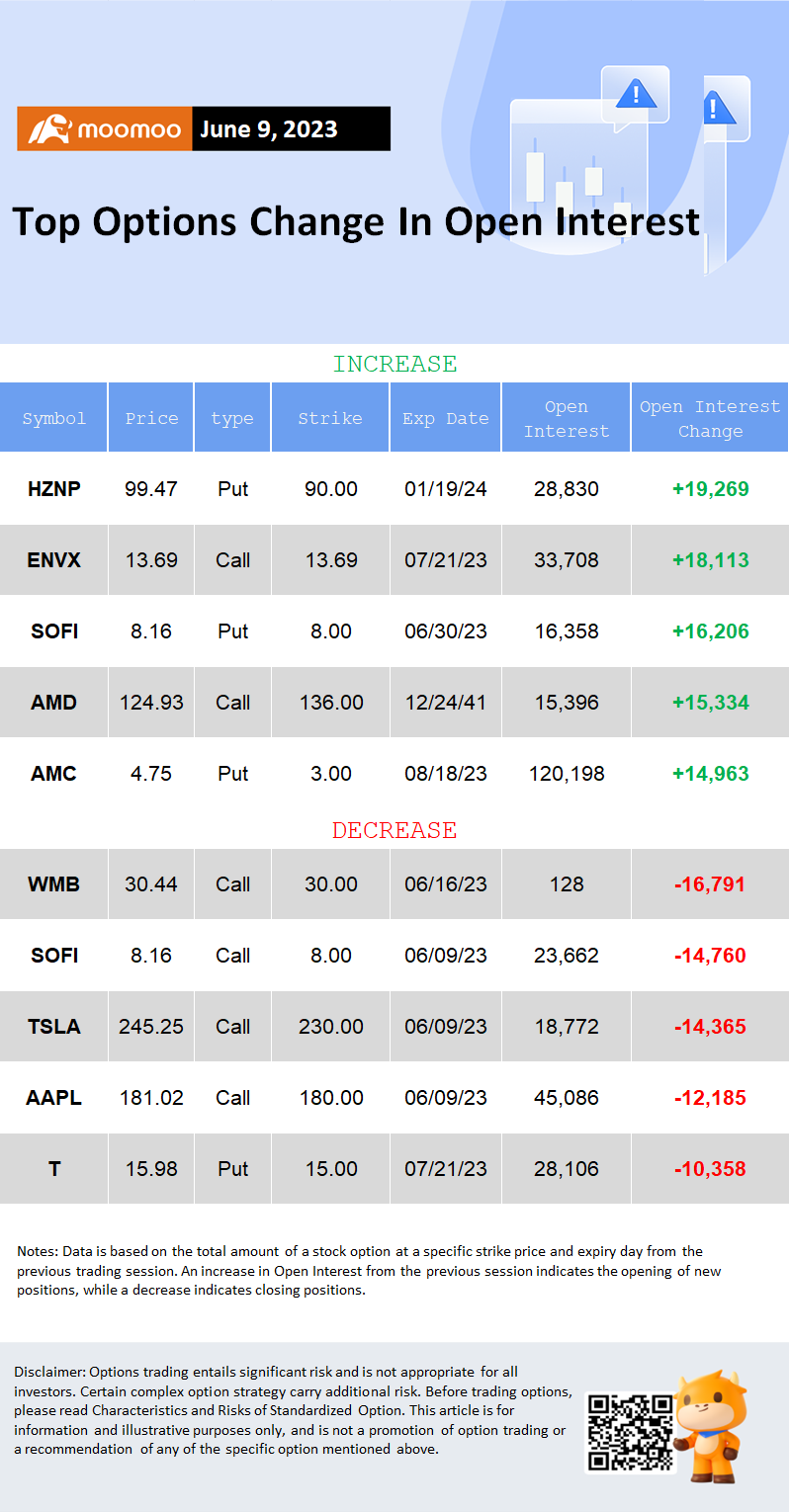Image resolution: width=789 pixels, height=1512 pixels.
Task: Click expiration date 06/30/23
Action: [446, 631]
